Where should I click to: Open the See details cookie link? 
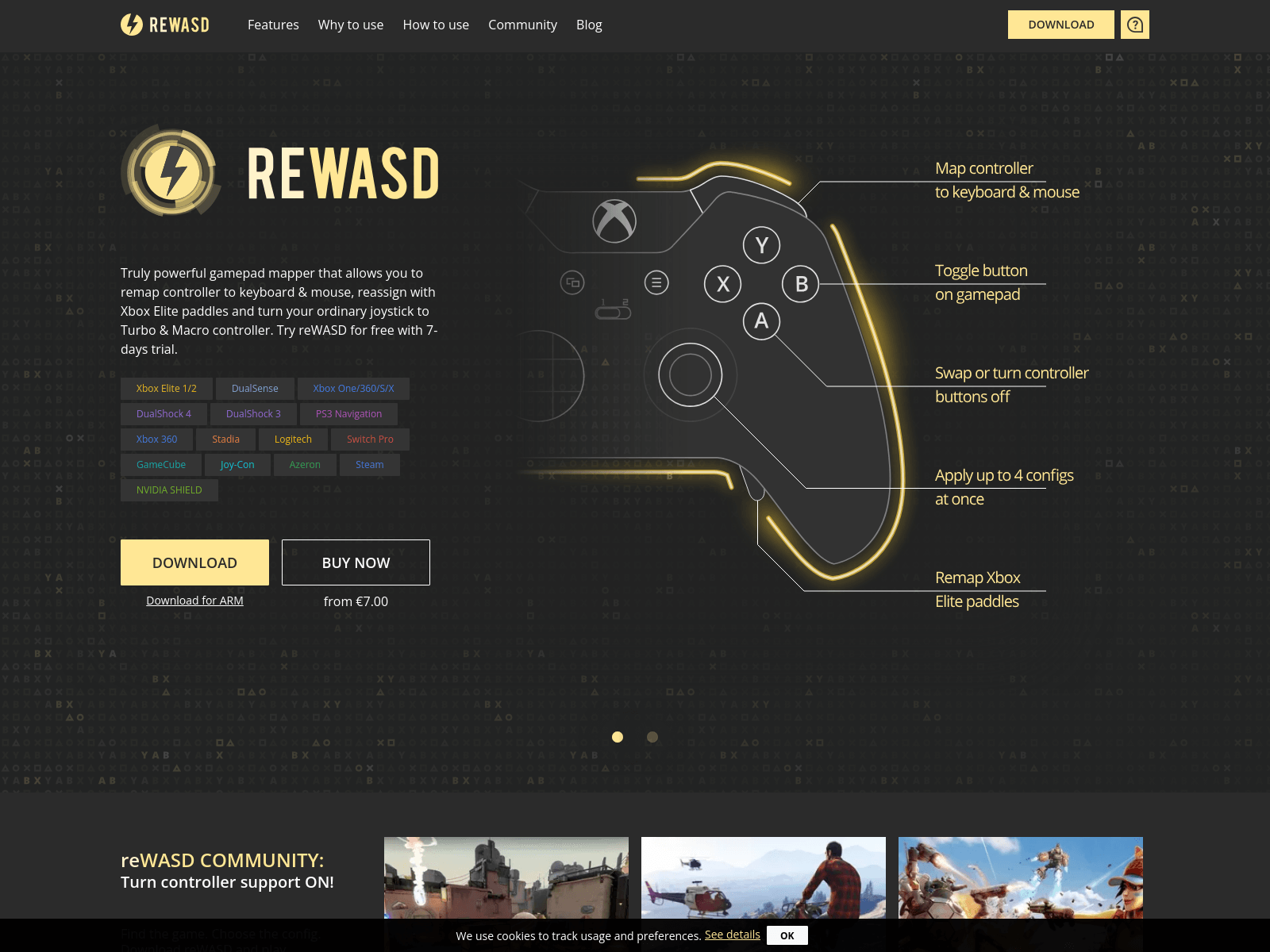(733, 935)
